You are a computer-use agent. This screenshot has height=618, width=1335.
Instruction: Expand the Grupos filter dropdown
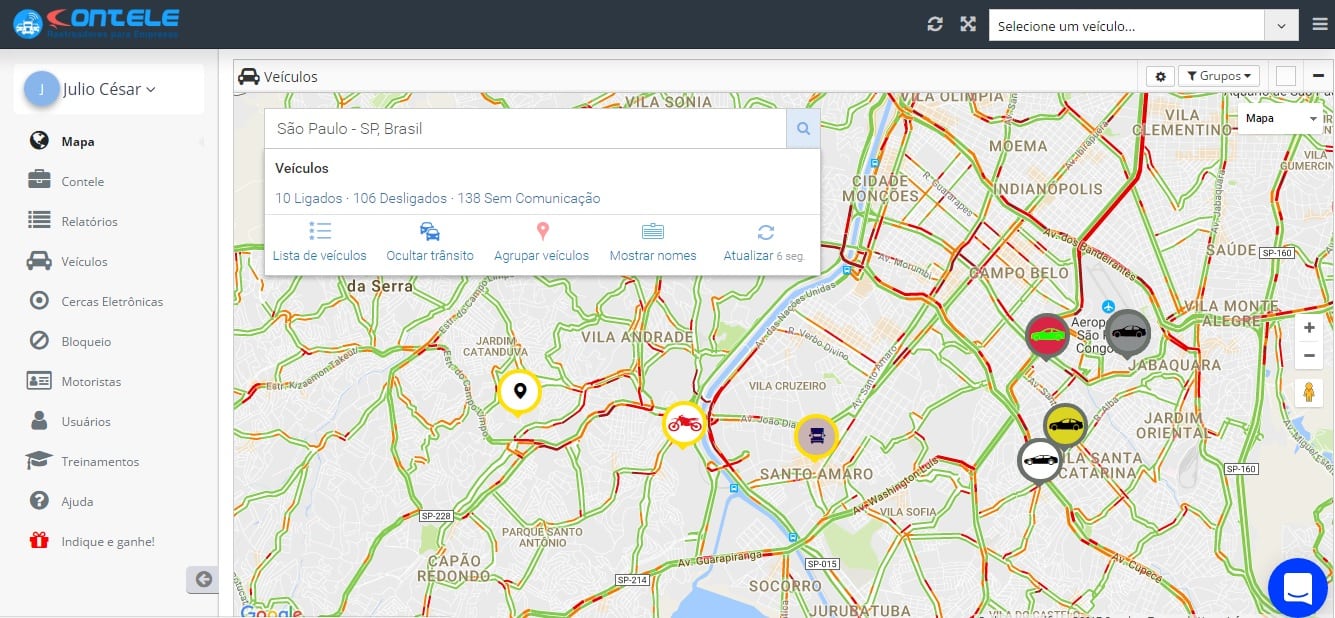click(x=1218, y=76)
